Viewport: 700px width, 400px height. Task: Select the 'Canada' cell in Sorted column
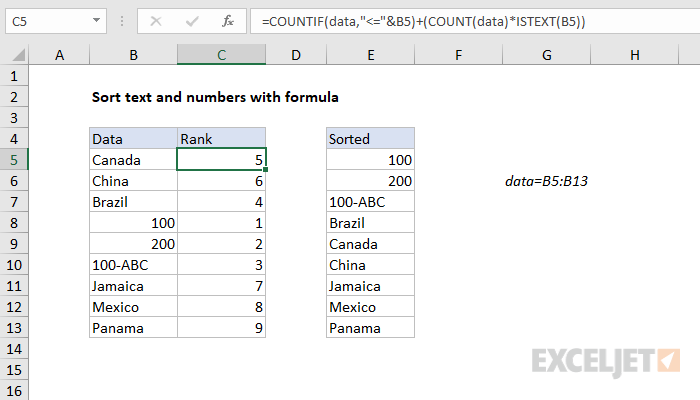pos(371,244)
